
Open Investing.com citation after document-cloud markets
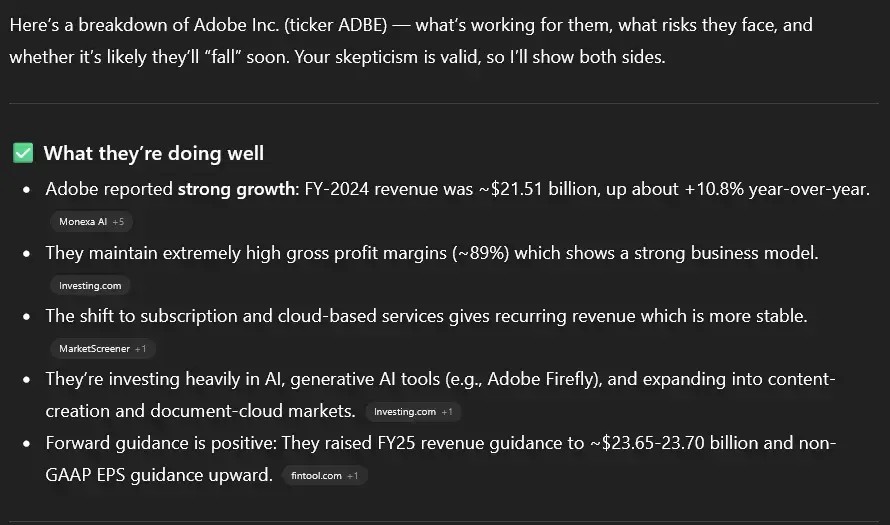(403, 411)
